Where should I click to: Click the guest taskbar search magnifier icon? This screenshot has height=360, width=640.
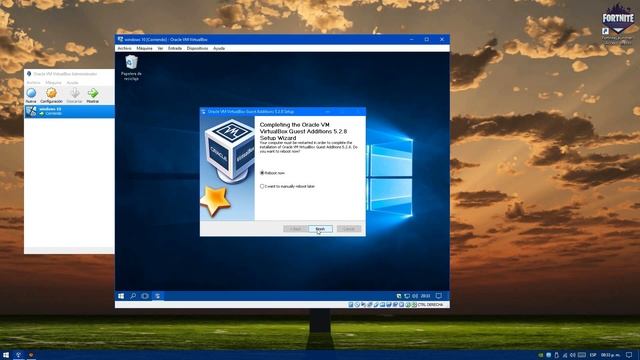pyautogui.click(x=133, y=296)
